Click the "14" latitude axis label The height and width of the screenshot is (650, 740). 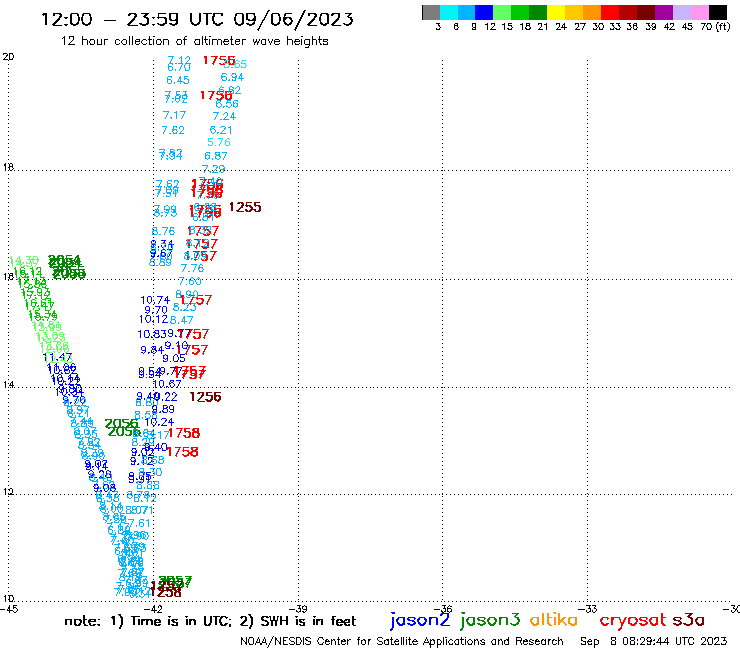tap(8, 385)
